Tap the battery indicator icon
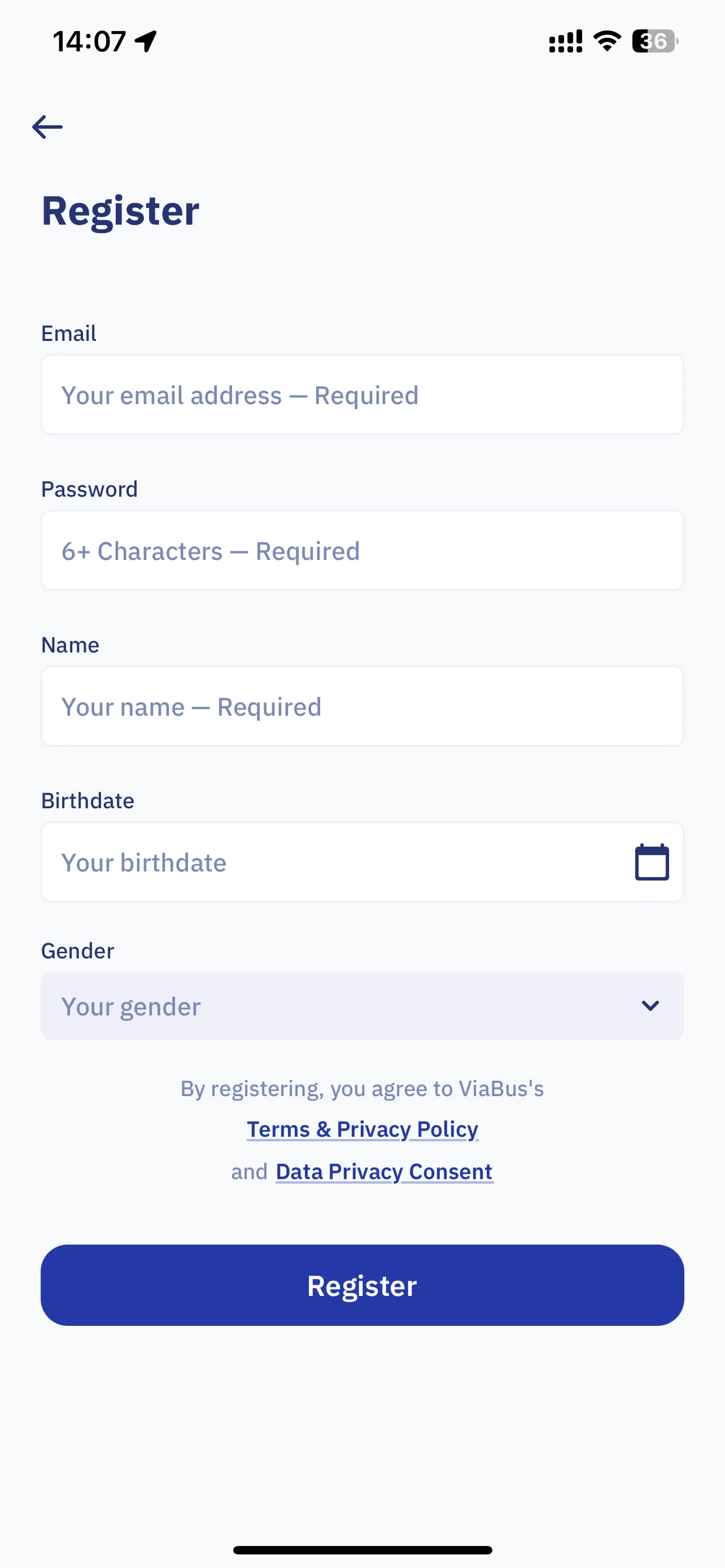This screenshot has height=1568, width=725. (655, 41)
